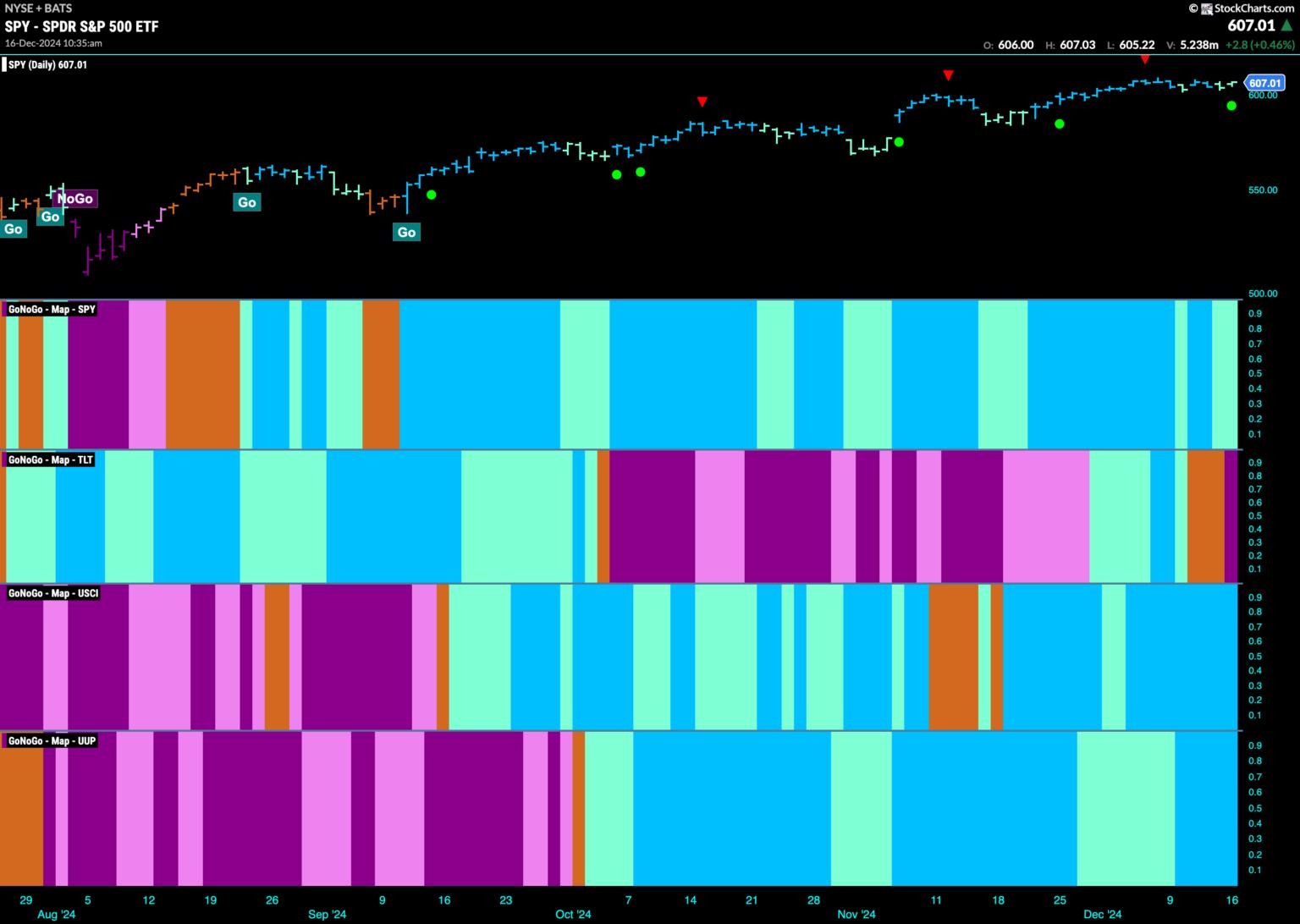Click the SPY (Daily) 607.01 legend label

tap(47, 65)
